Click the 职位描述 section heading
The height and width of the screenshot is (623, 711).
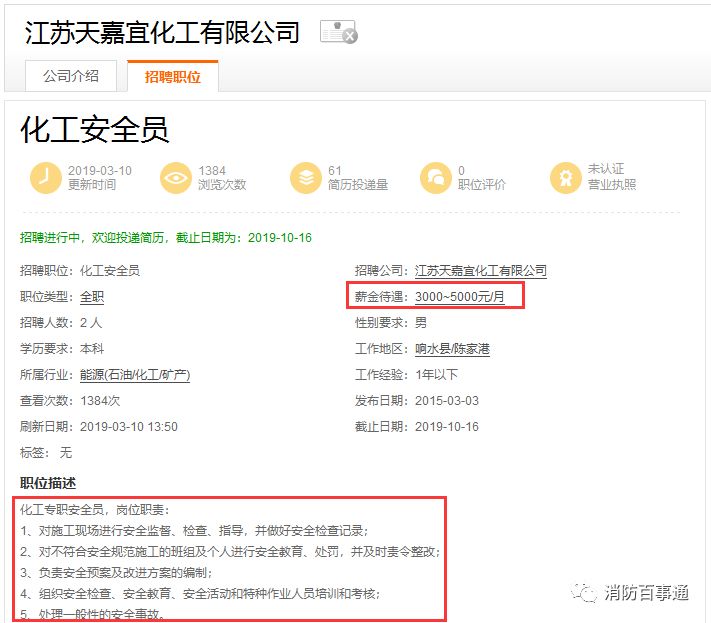pos(48,483)
